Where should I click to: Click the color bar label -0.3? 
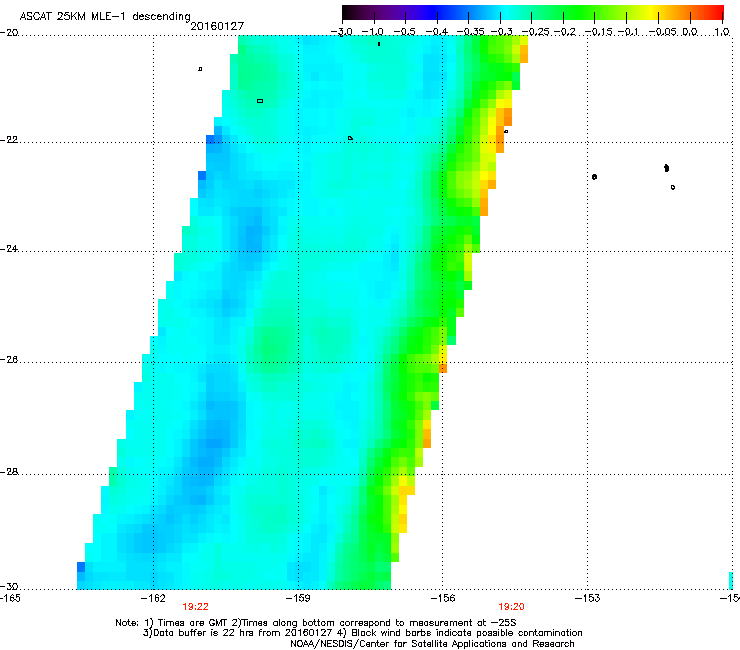(x=501, y=32)
